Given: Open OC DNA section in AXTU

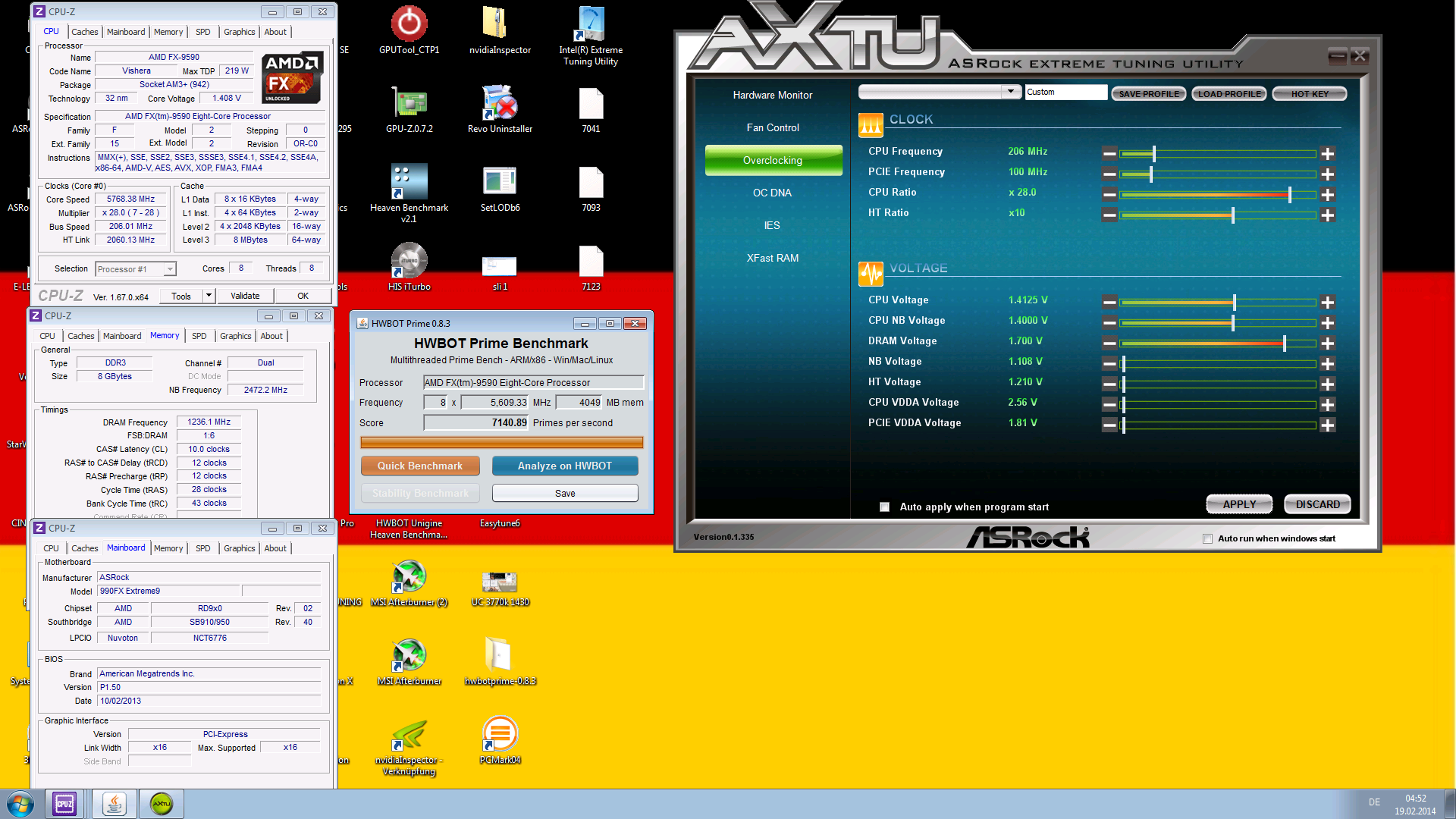Looking at the screenshot, I should tap(772, 193).
